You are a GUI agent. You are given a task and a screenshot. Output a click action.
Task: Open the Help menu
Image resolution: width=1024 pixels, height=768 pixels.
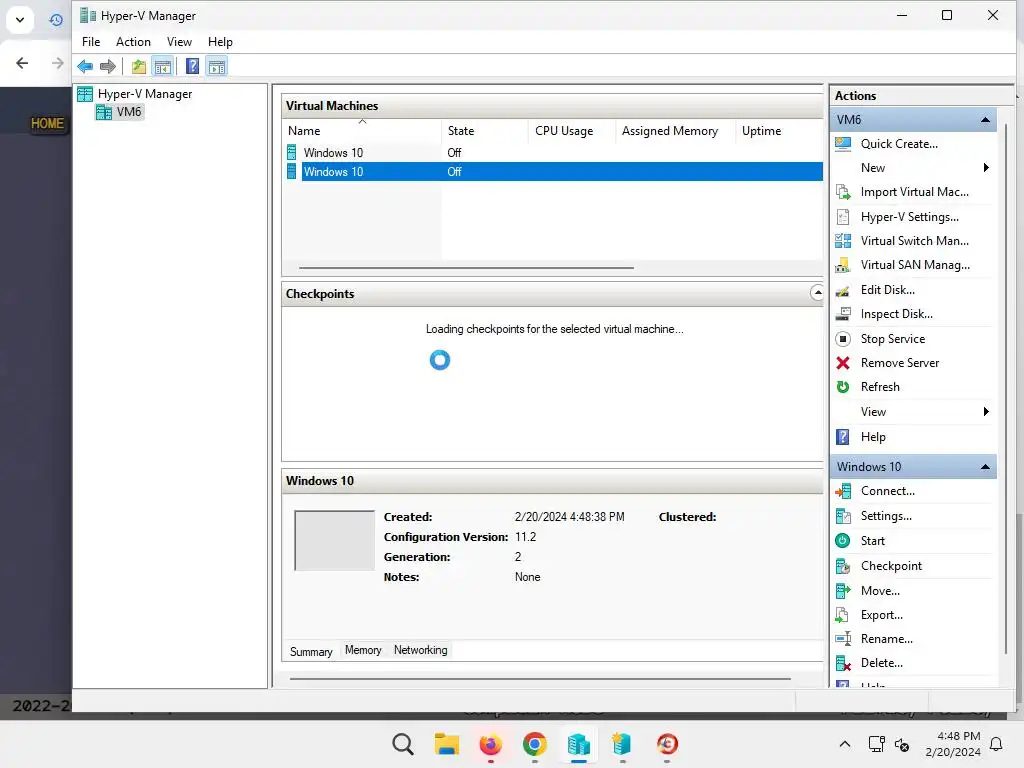[x=220, y=42]
